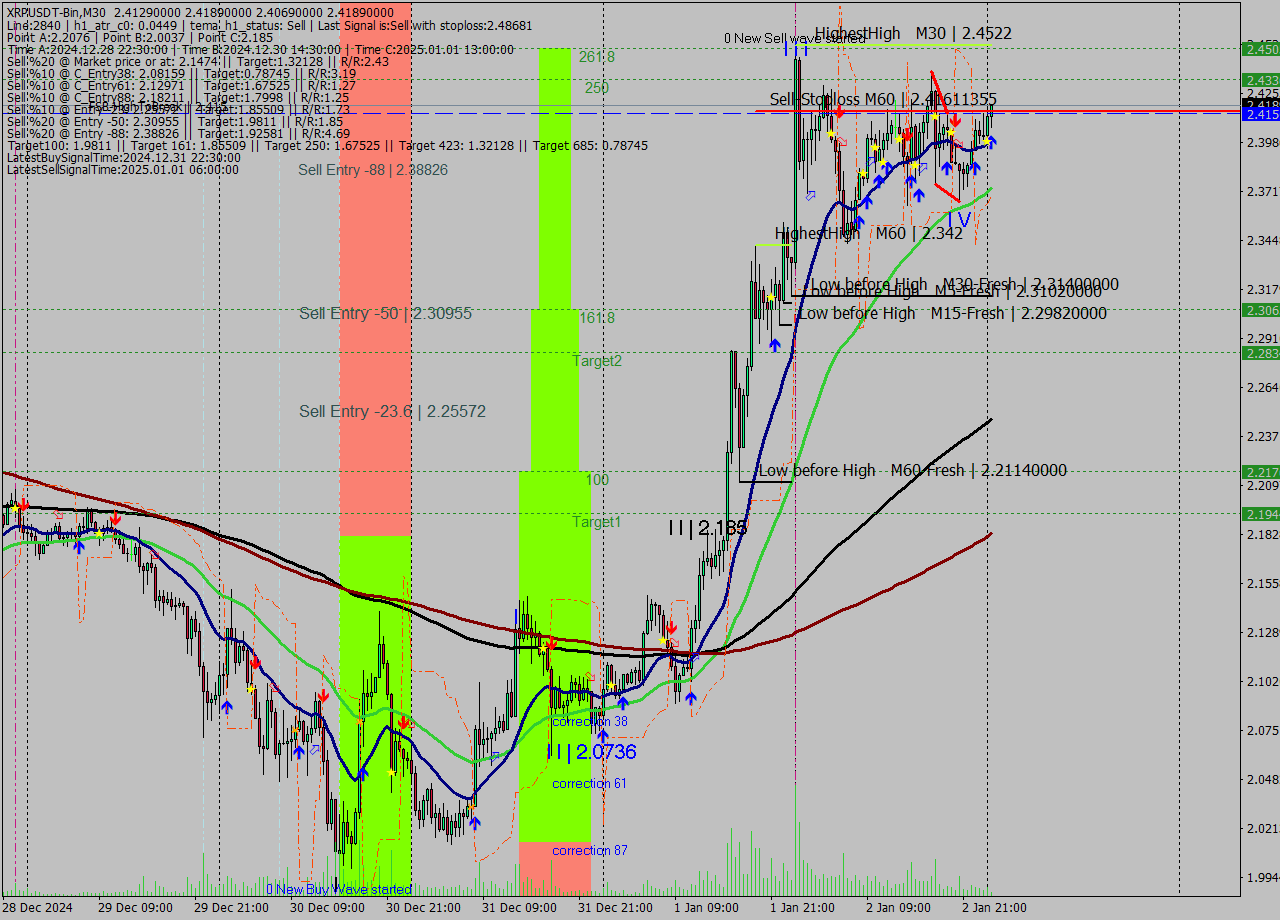Click the 'correction 61' label
Viewport: 1280px width, 920px height.
[x=590, y=783]
